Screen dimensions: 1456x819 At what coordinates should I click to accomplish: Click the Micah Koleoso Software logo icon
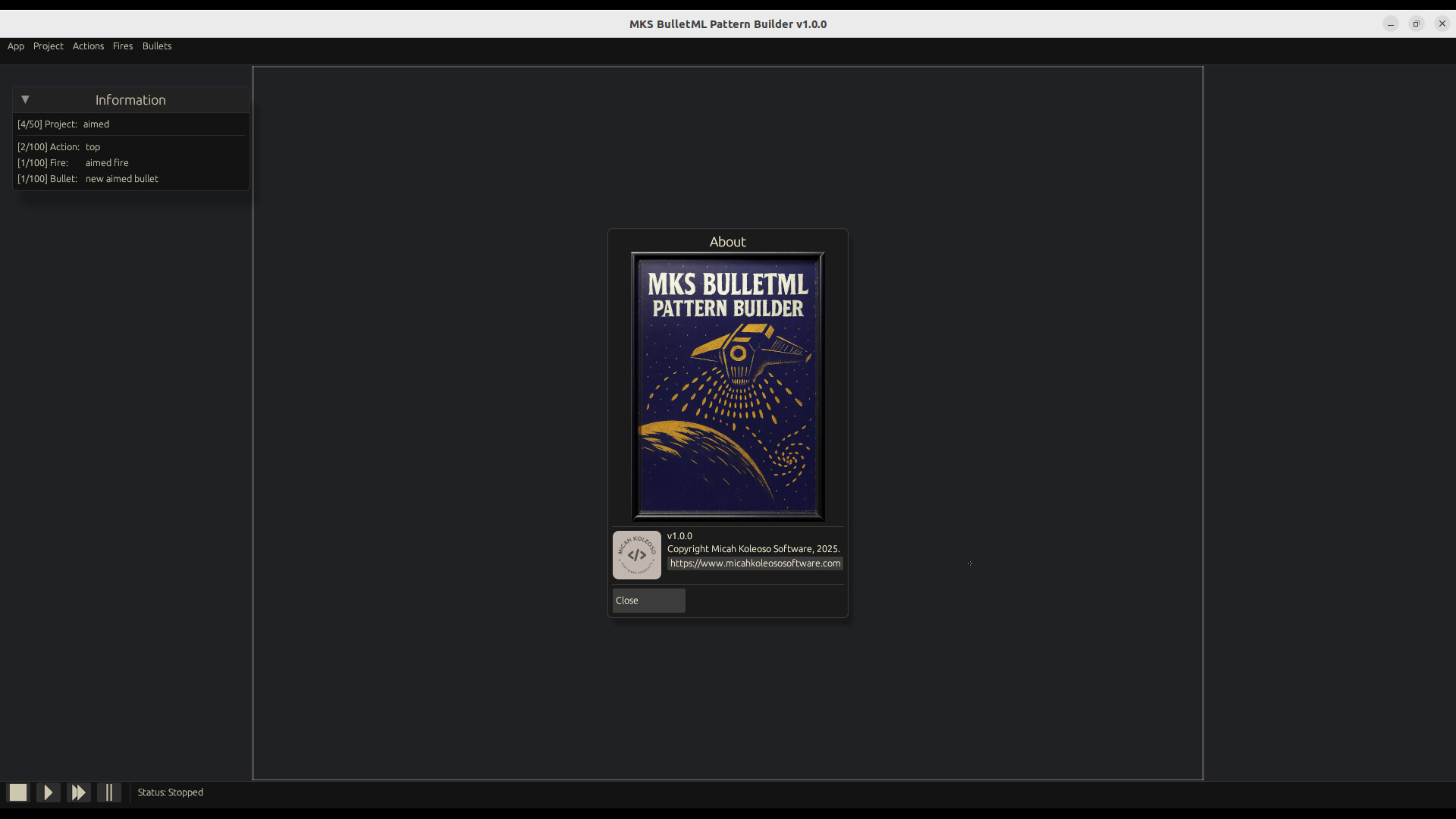point(636,554)
